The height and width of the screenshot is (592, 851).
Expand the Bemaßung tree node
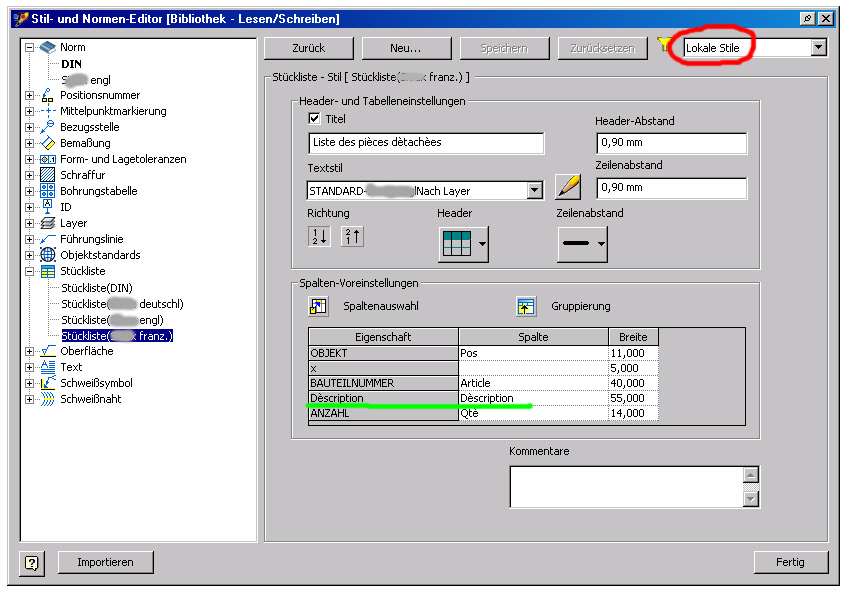pos(30,143)
